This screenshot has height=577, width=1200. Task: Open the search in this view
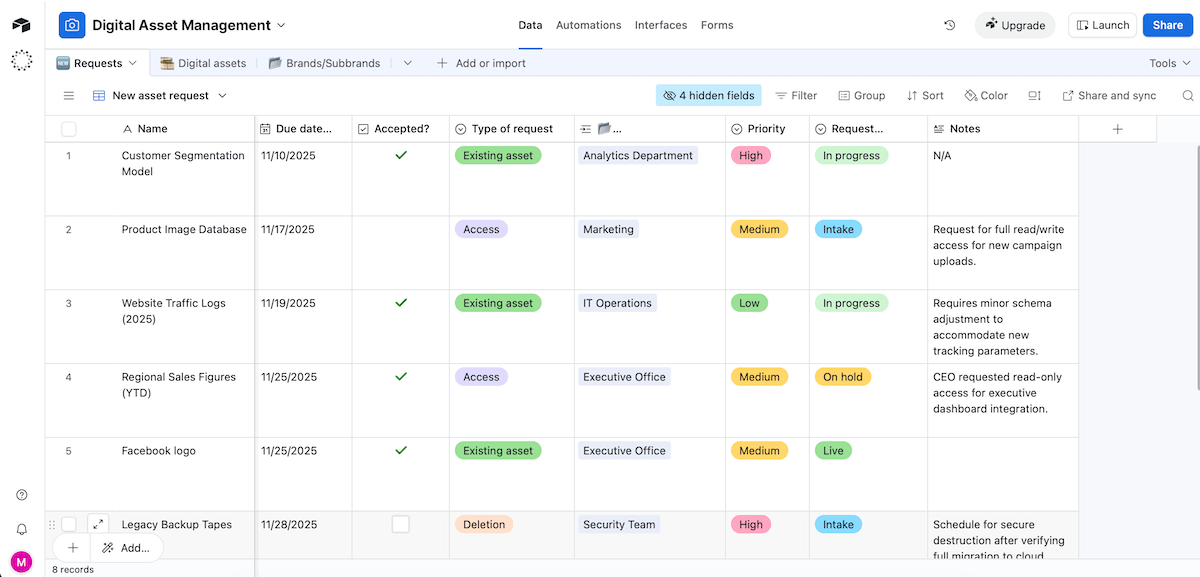[1186, 95]
